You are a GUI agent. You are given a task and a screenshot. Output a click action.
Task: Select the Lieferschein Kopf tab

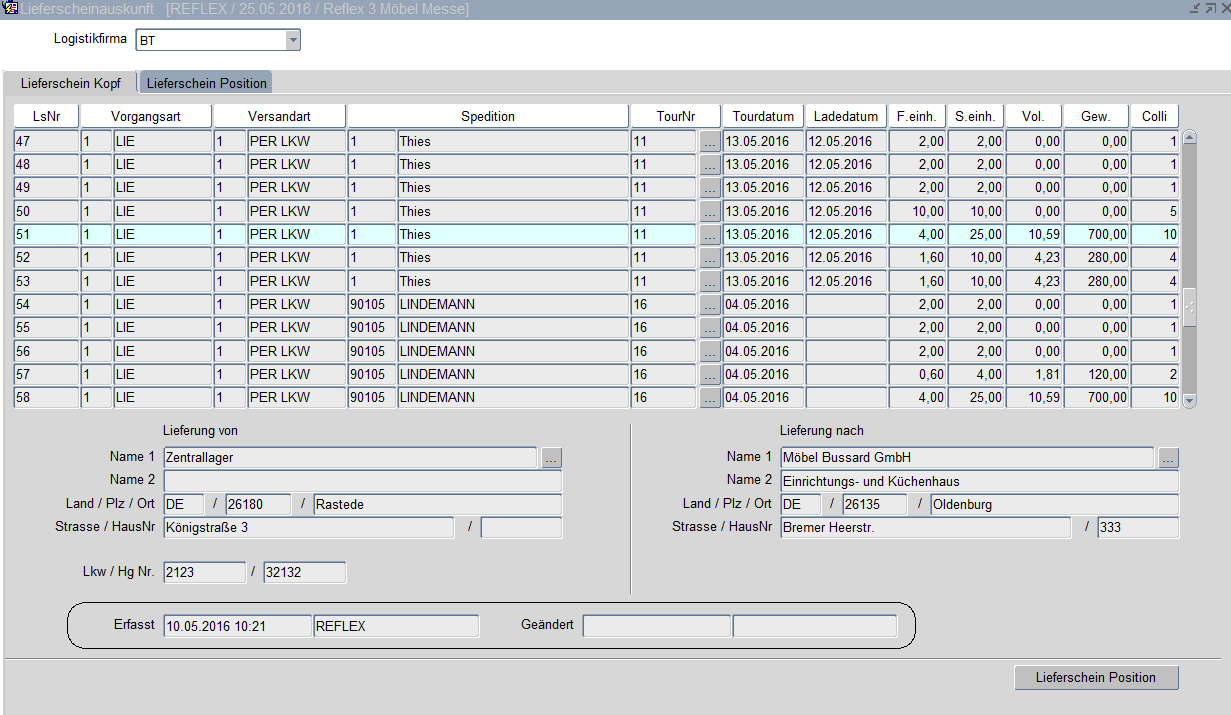[x=71, y=83]
